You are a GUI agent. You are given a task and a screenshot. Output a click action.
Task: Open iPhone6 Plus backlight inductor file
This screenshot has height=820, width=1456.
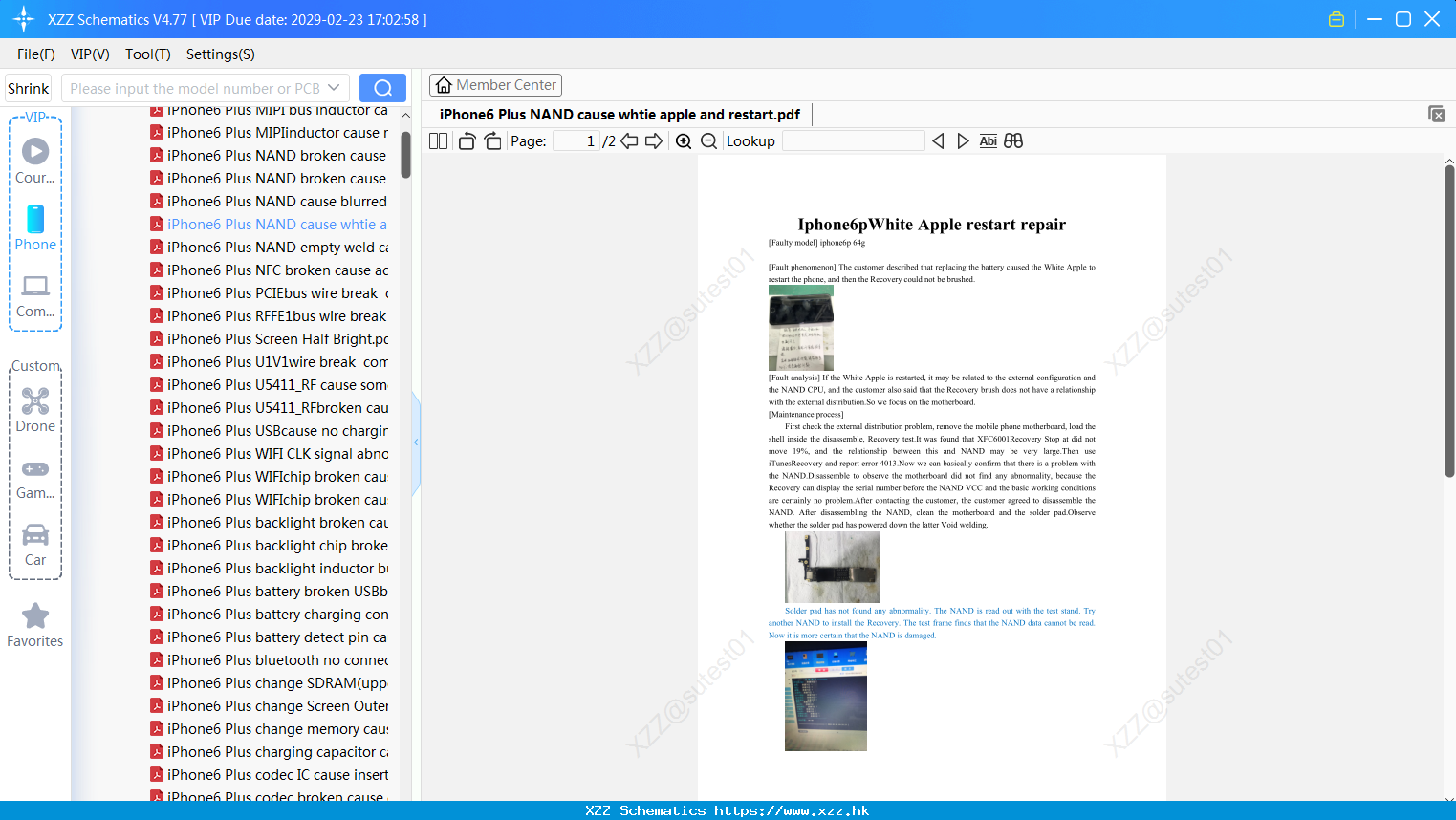pyautogui.click(x=270, y=569)
